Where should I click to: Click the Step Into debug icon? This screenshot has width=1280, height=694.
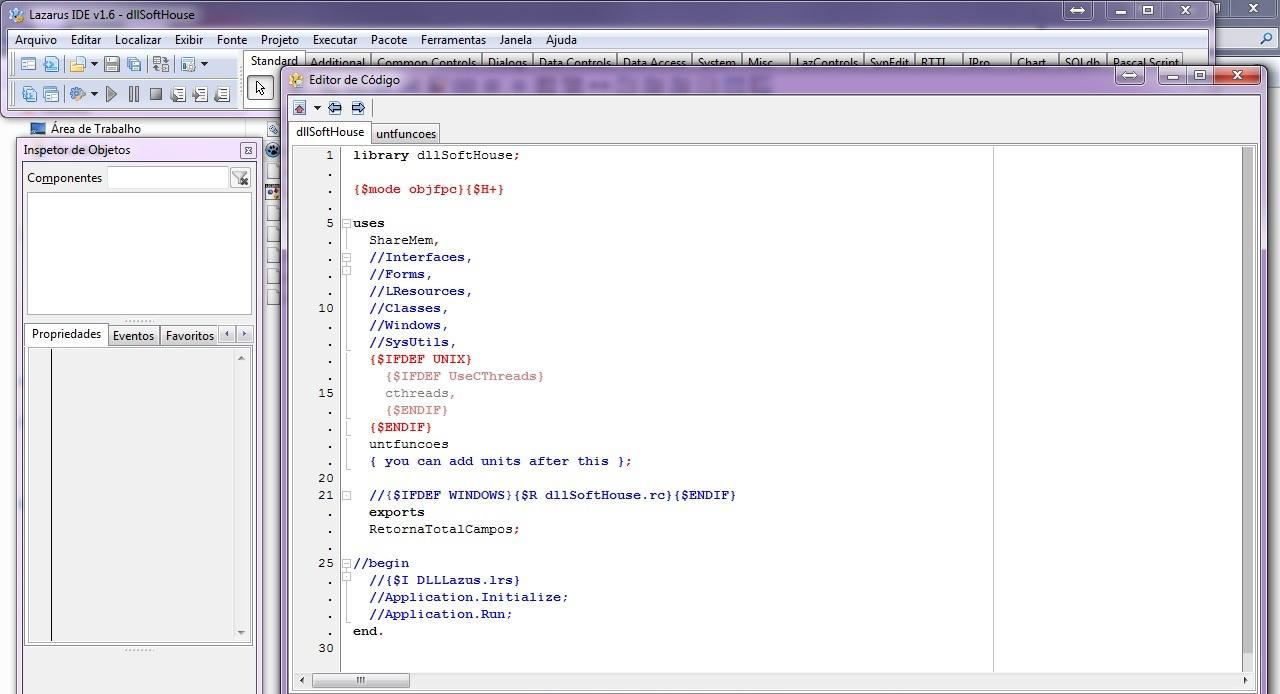pos(178,94)
